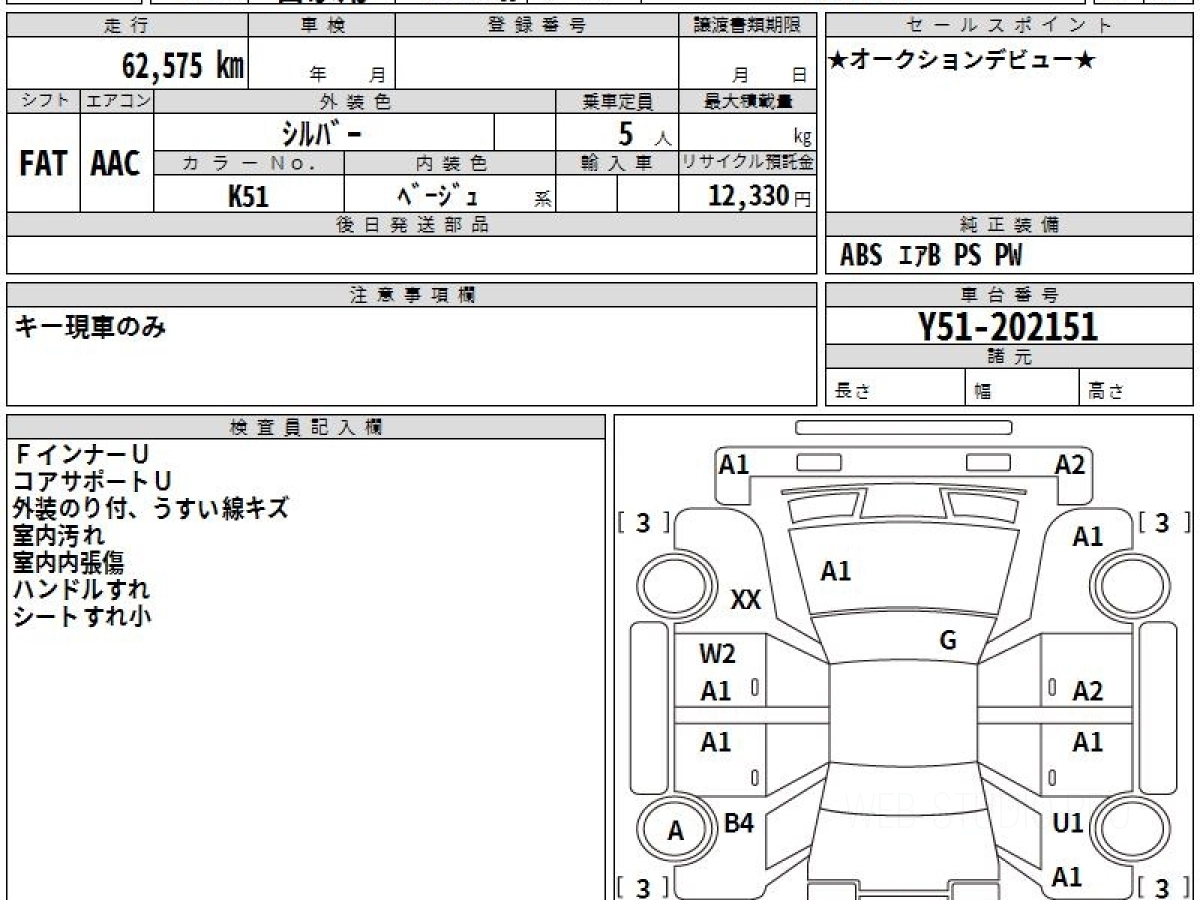Select the 諸元 header
The image size is (1200, 900).
pyautogui.click(x=1010, y=356)
